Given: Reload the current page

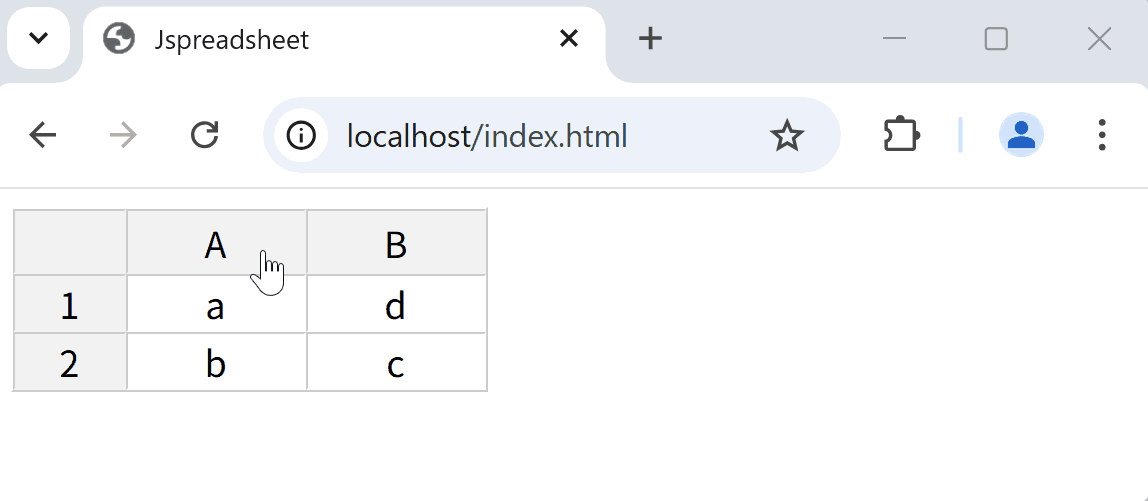Looking at the screenshot, I should coord(204,135).
